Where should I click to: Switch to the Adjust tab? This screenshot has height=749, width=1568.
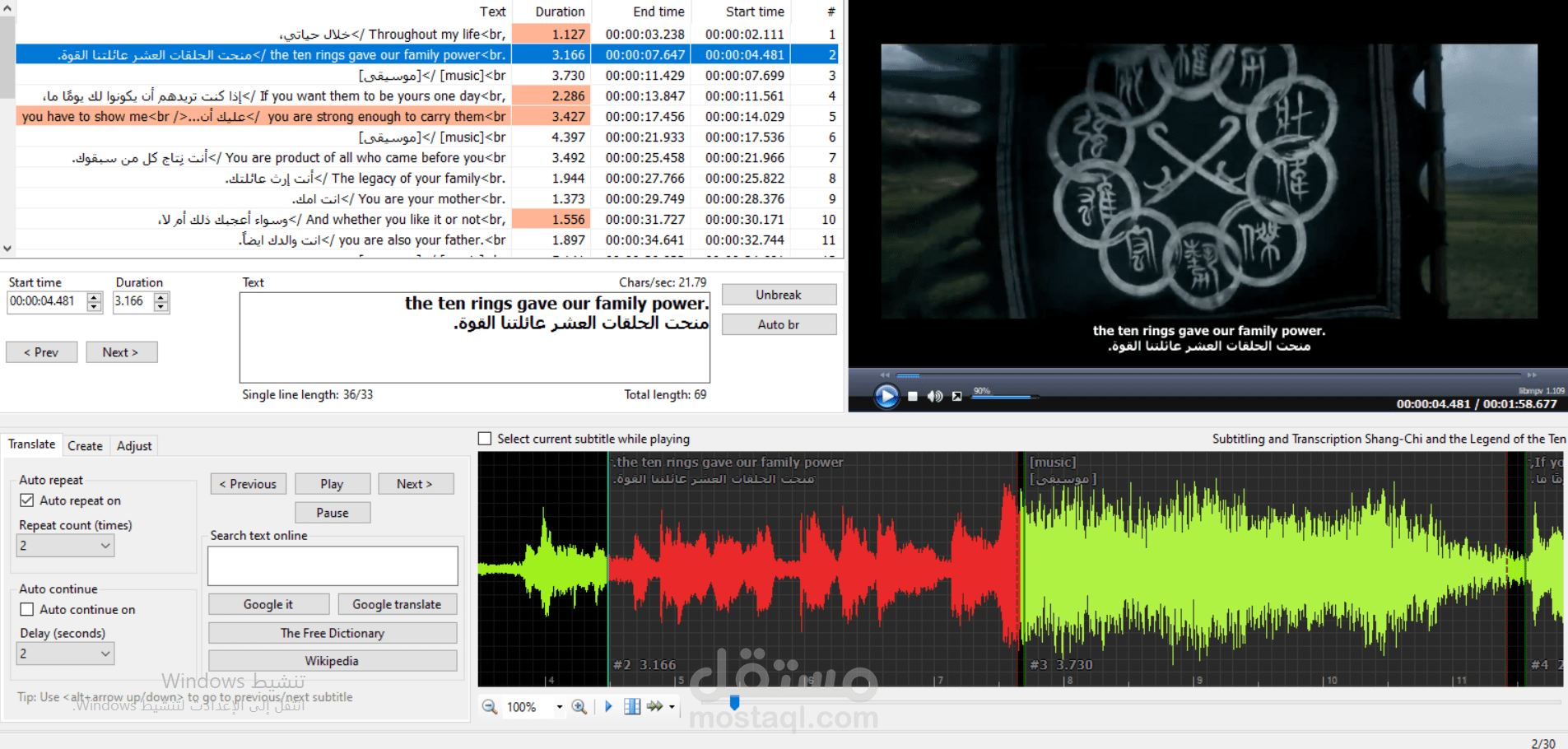[x=134, y=446]
